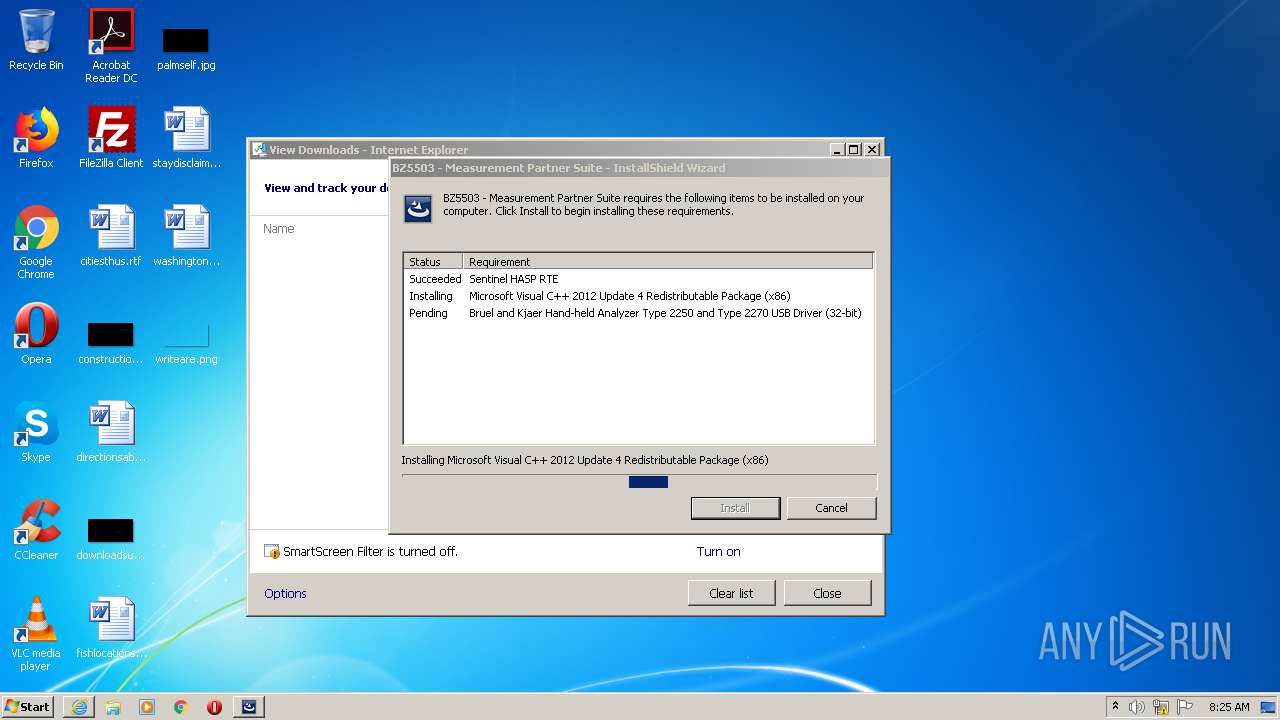
Task: Select the washington document icon
Action: pos(186,236)
